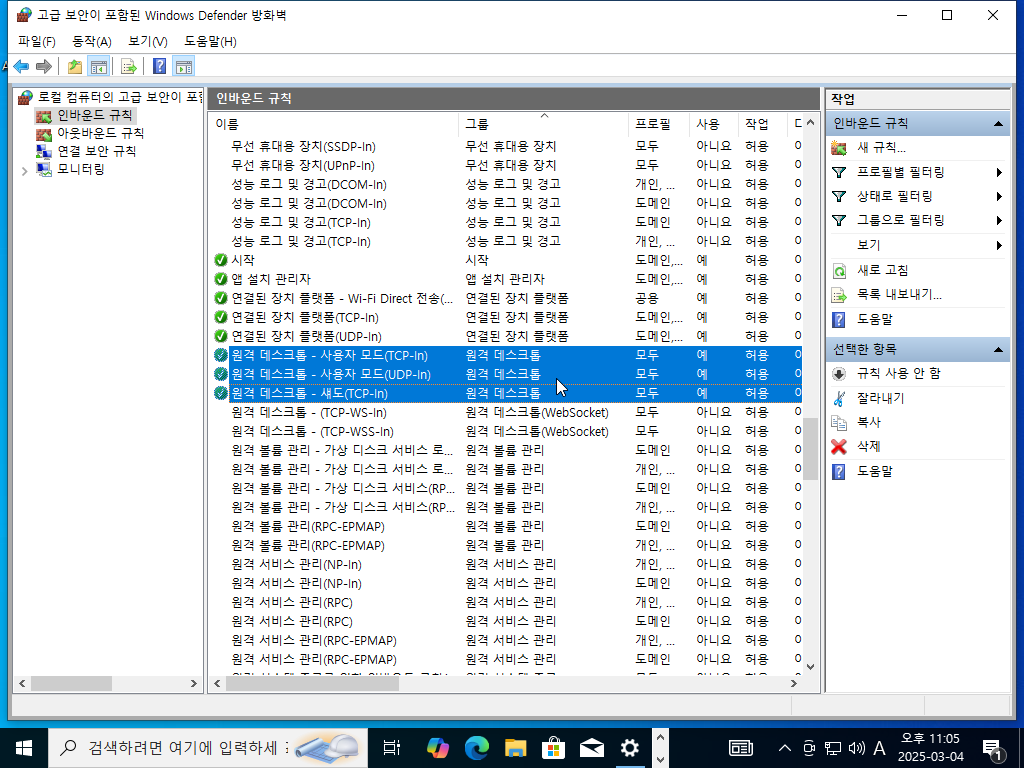Click the up-one-level folder toolbar icon
Viewport: 1024px width, 768px height.
[x=75, y=67]
